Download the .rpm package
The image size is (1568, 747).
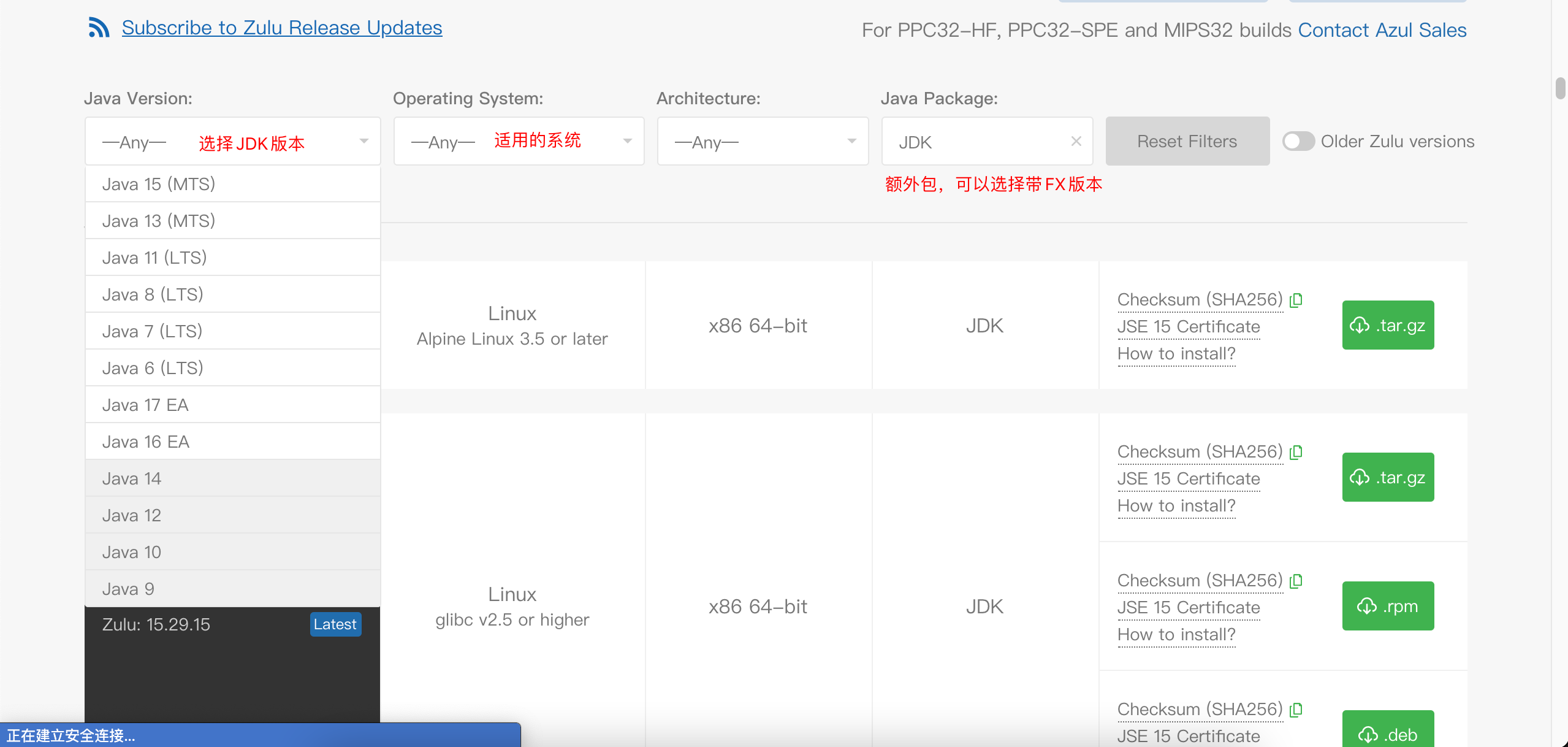coord(1388,606)
